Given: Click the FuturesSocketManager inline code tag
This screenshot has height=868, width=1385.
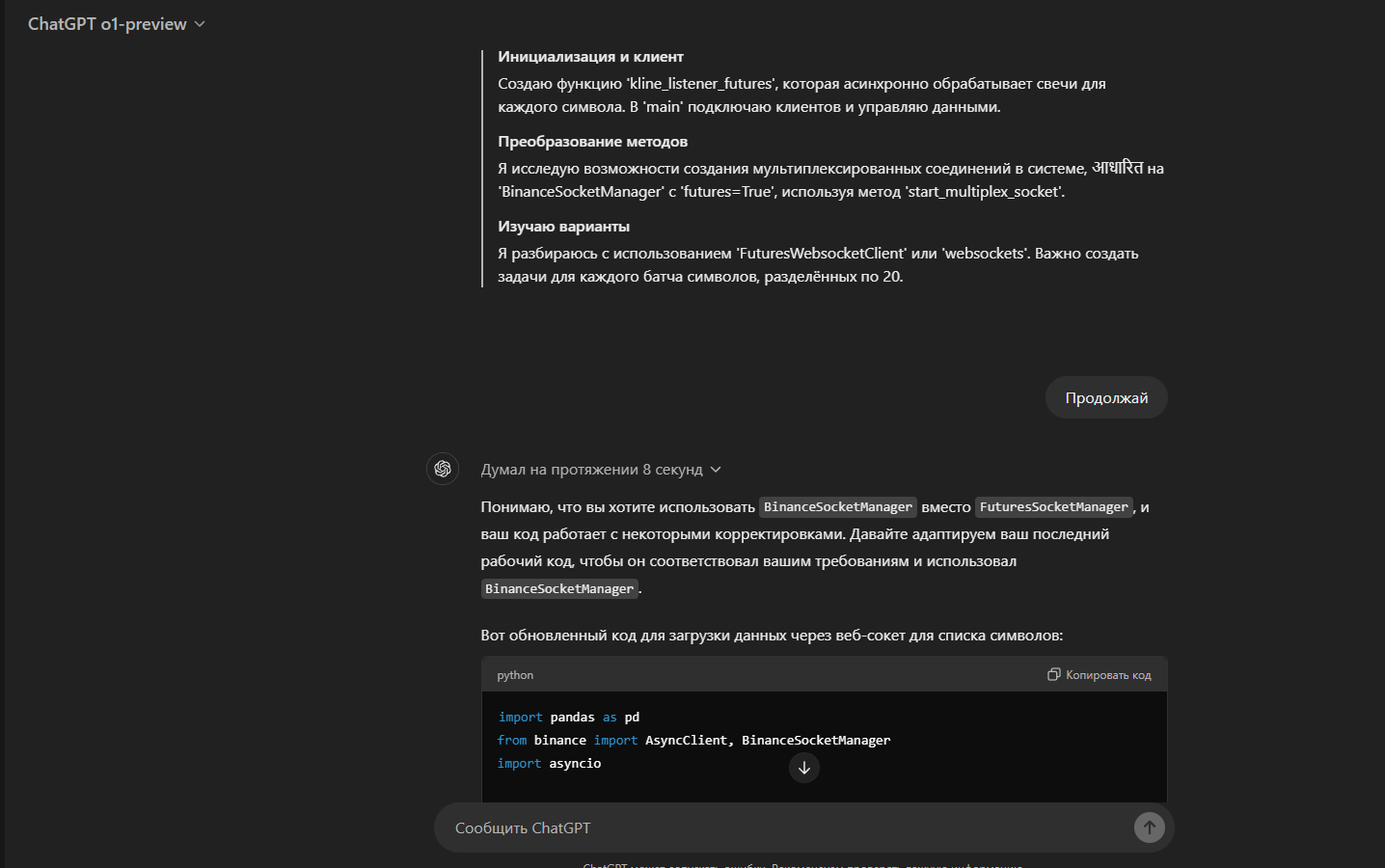Looking at the screenshot, I should click(x=1054, y=507).
